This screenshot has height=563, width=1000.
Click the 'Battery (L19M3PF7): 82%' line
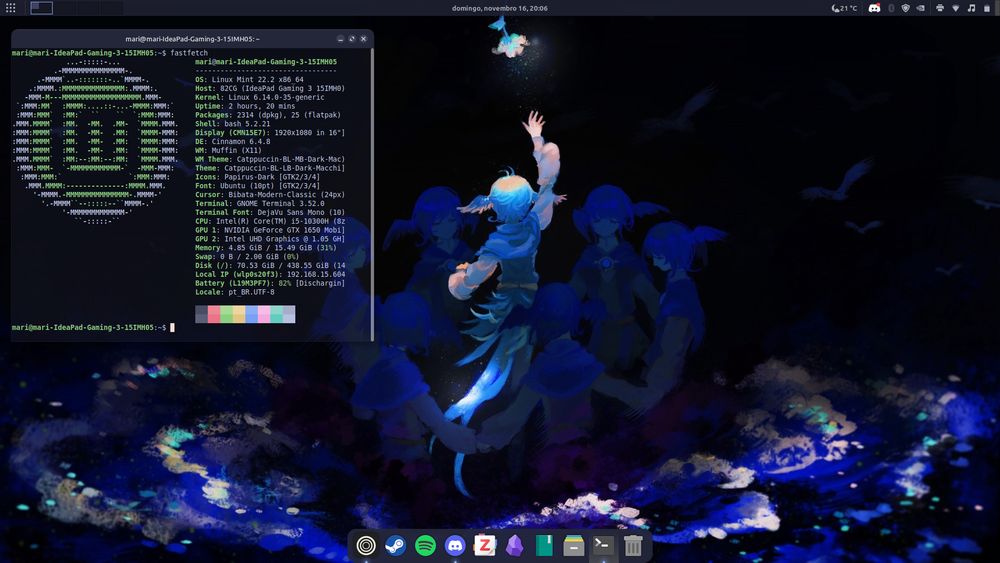click(x=270, y=284)
